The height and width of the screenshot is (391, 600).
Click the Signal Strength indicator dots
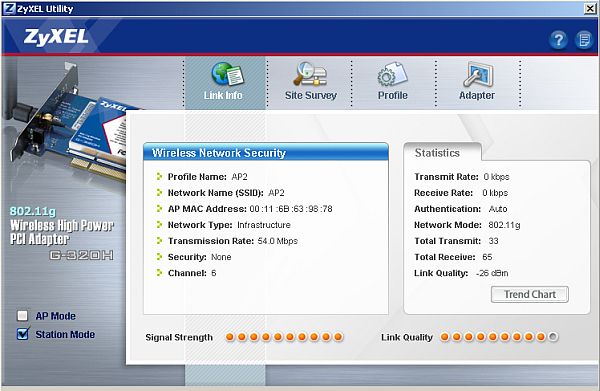coord(284,337)
